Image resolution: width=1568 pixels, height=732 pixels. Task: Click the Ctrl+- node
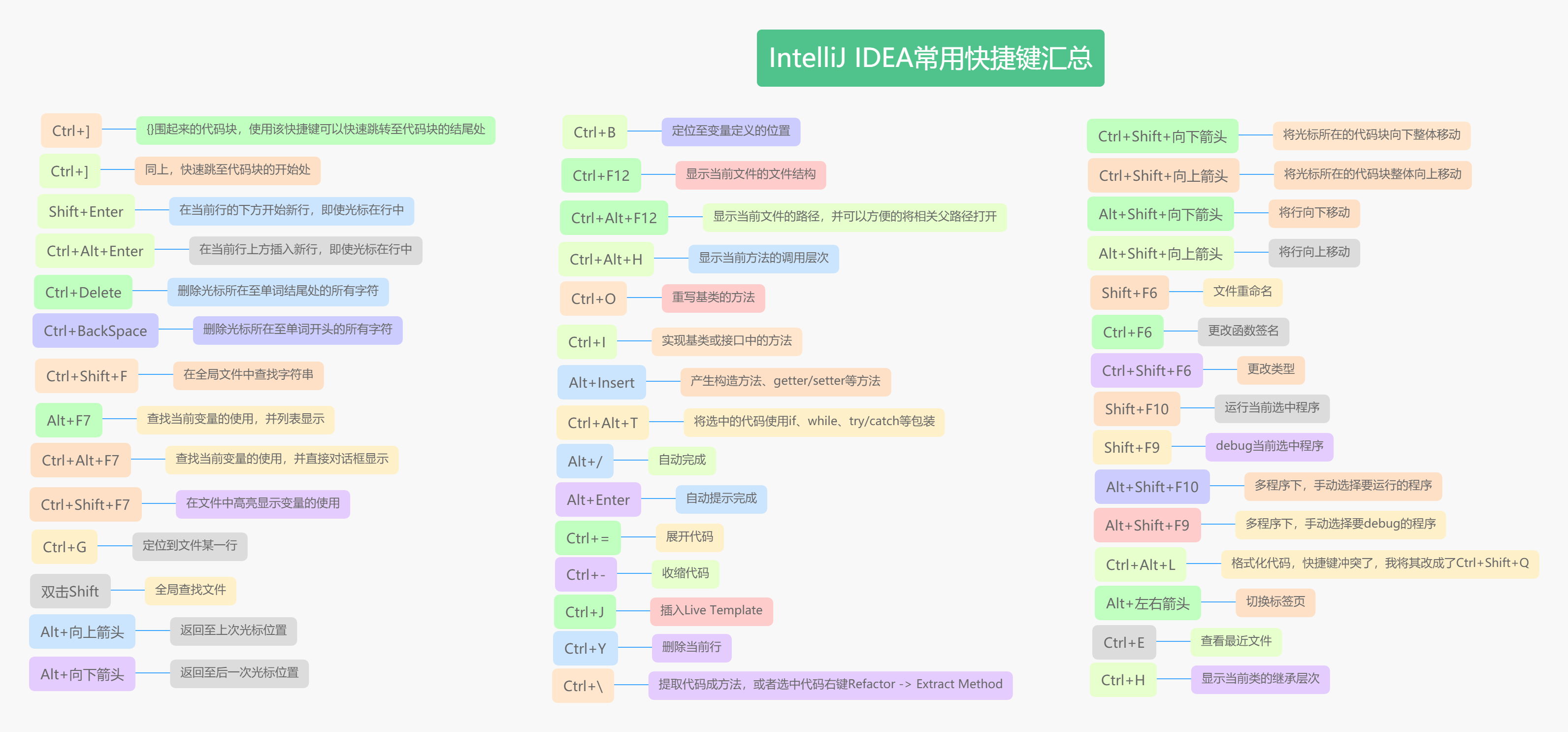tap(586, 574)
